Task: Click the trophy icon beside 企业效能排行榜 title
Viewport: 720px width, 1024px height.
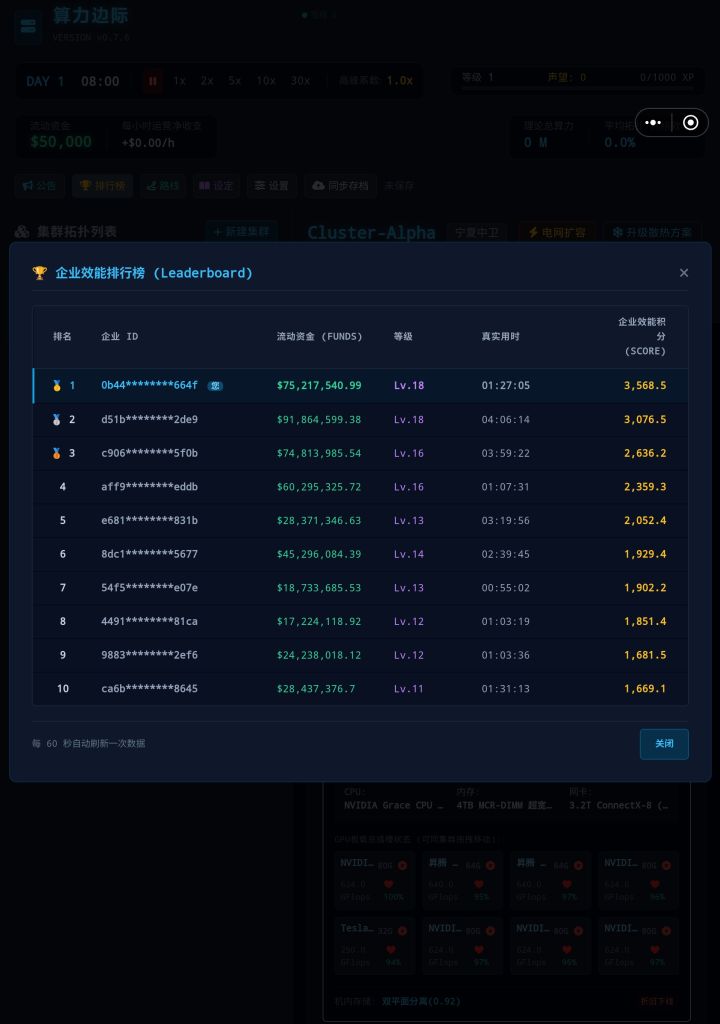Action: 40,273
